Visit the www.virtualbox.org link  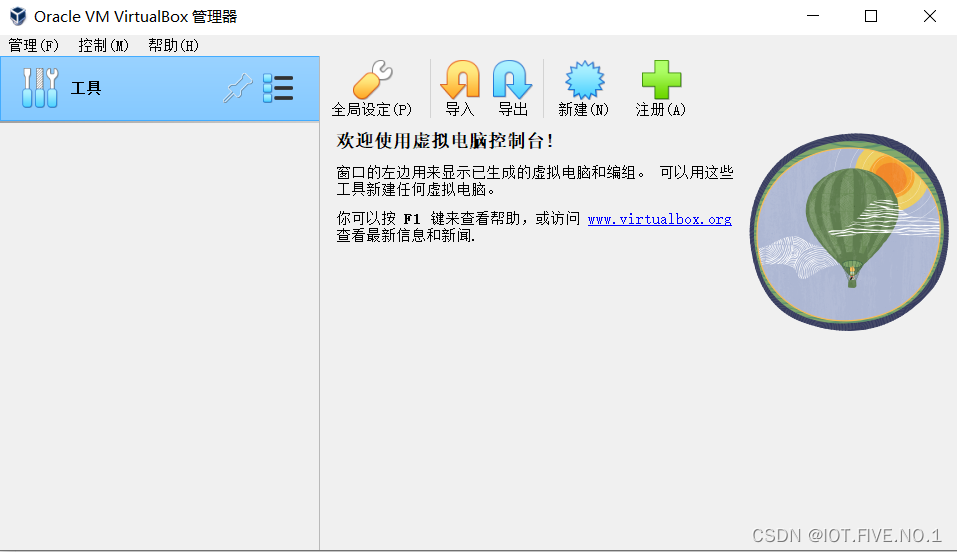click(x=659, y=219)
